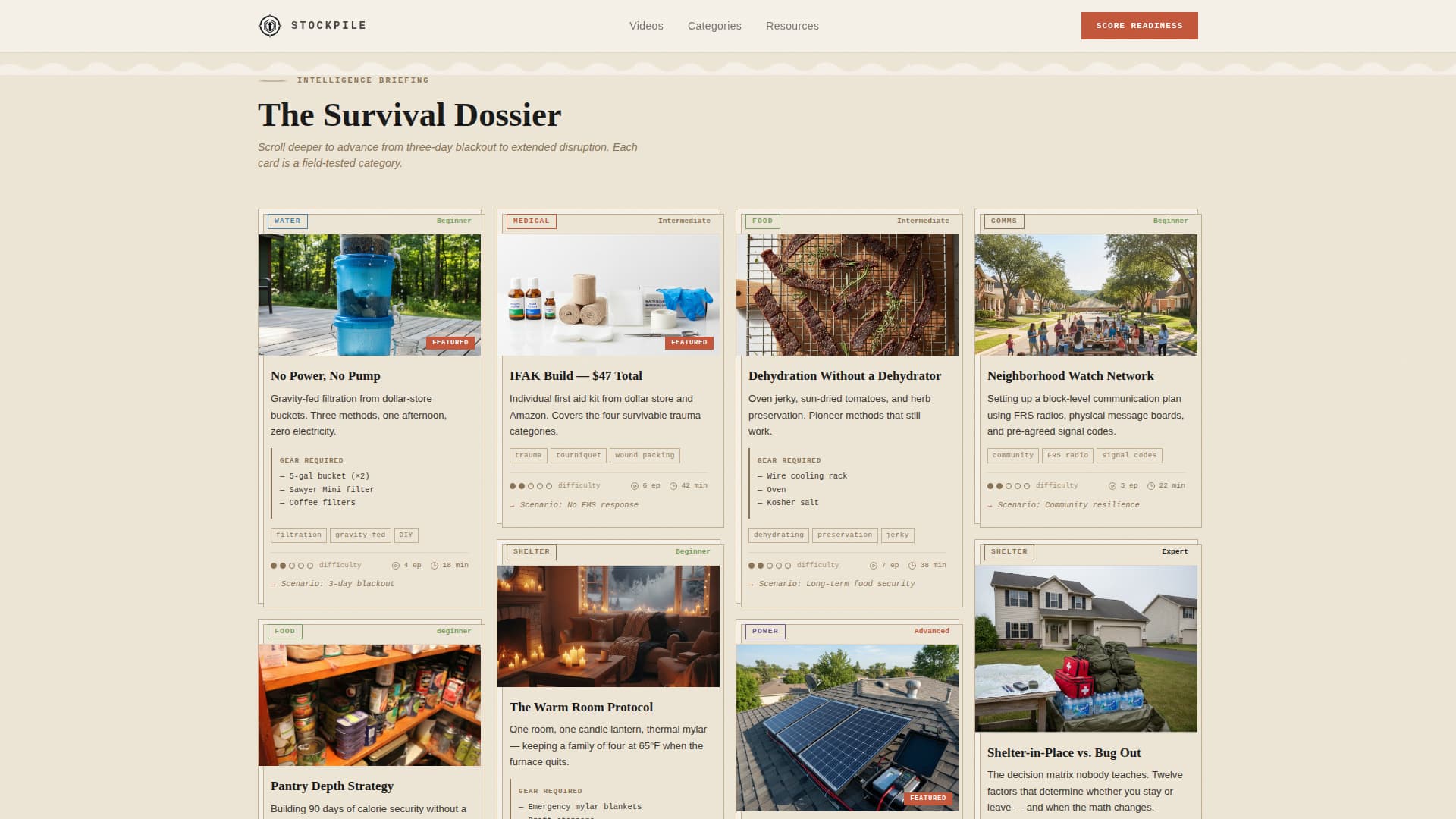
Task: Open 'Shelter-in-Place vs. Bug Out' title
Action: (x=1064, y=753)
